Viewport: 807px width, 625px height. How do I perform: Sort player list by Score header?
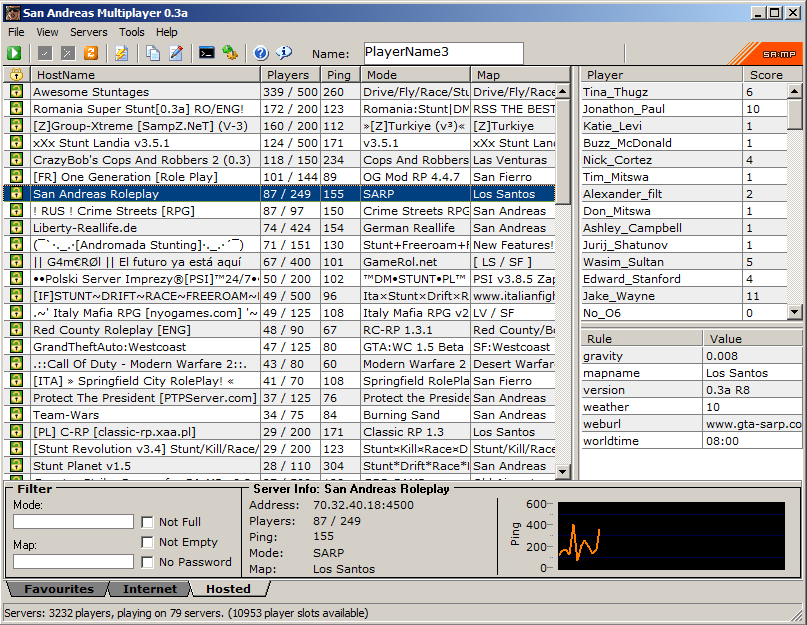(772, 75)
